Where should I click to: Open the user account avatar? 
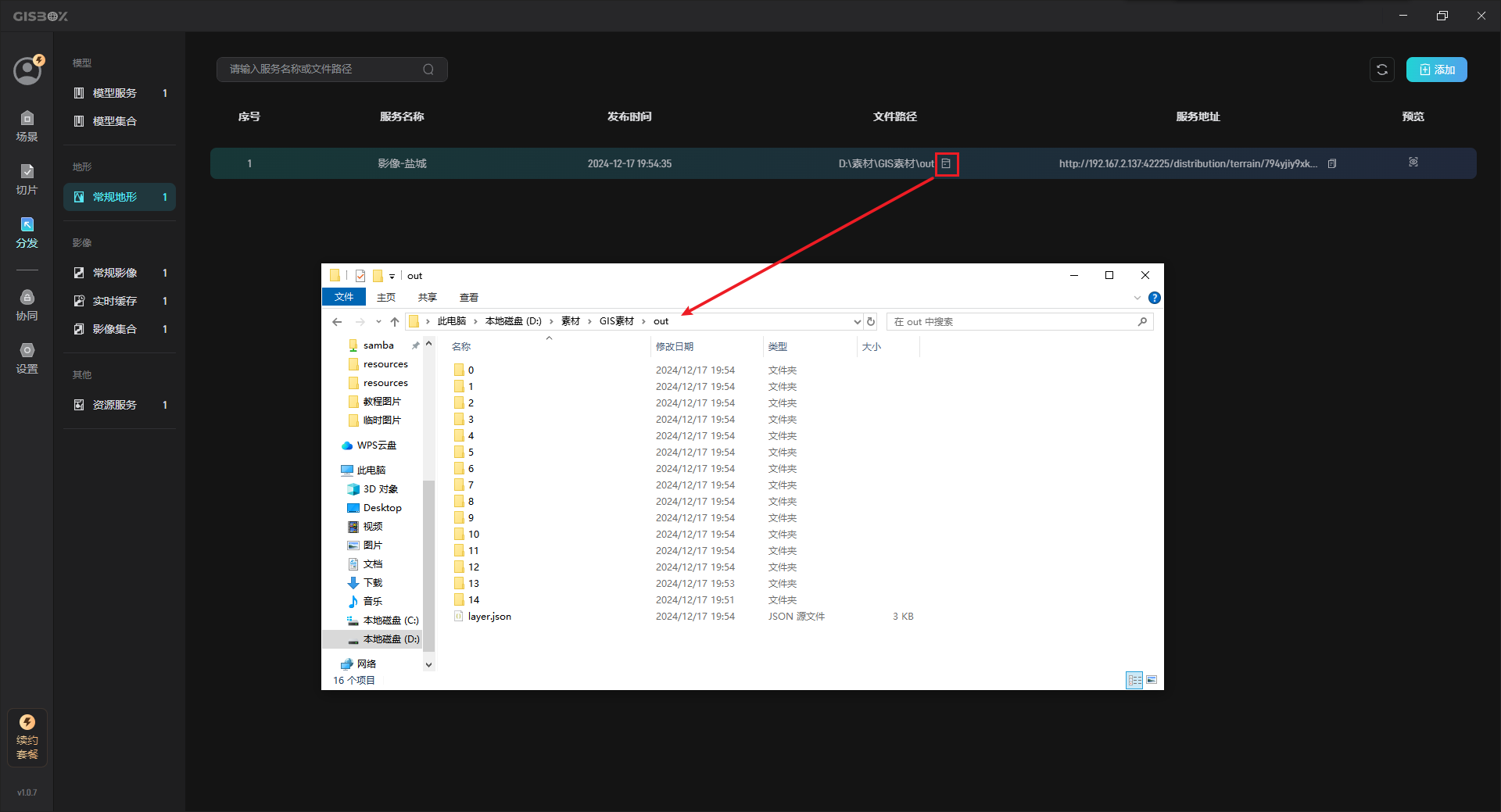(27, 70)
